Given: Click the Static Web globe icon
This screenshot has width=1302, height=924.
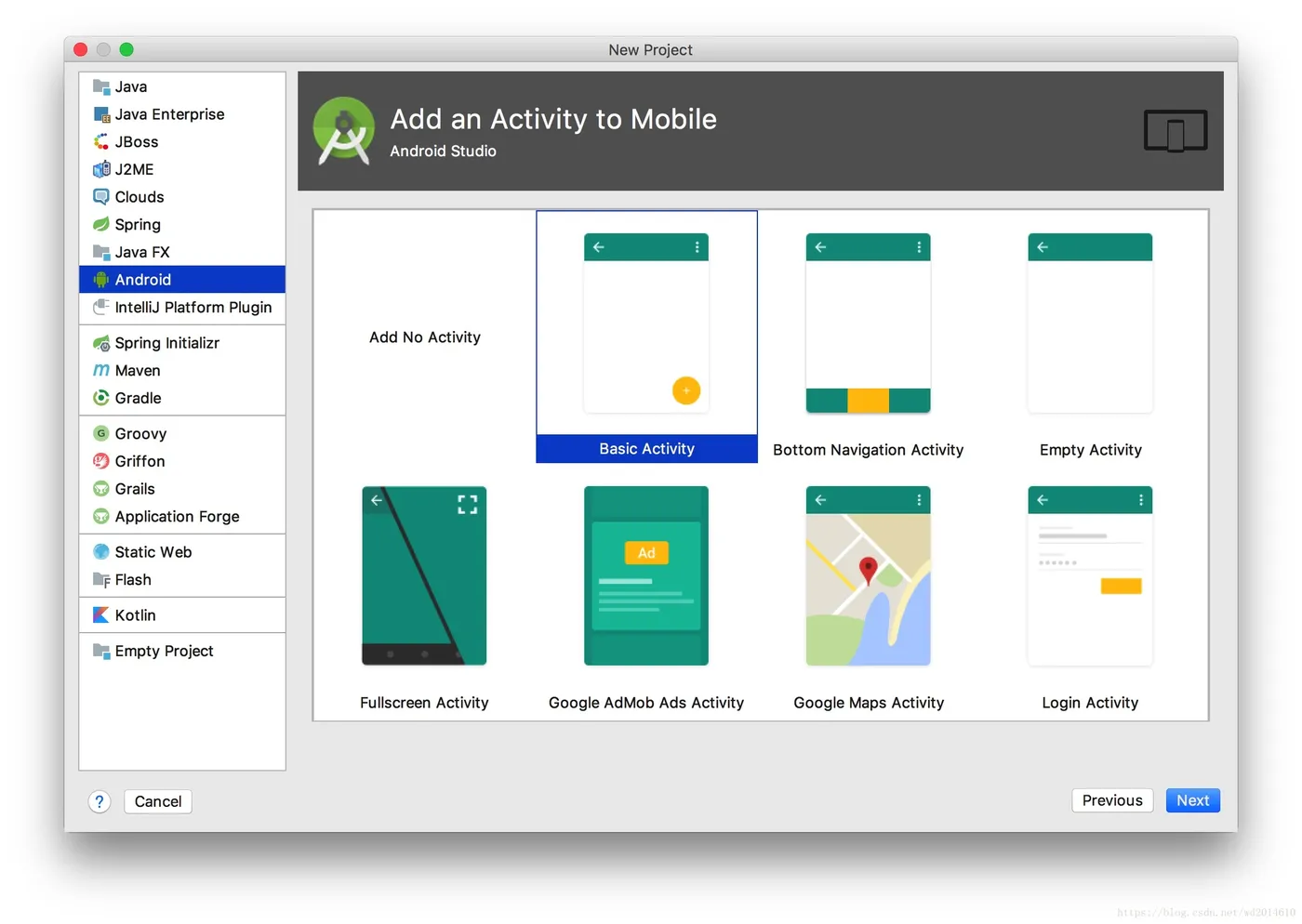Looking at the screenshot, I should coord(101,552).
